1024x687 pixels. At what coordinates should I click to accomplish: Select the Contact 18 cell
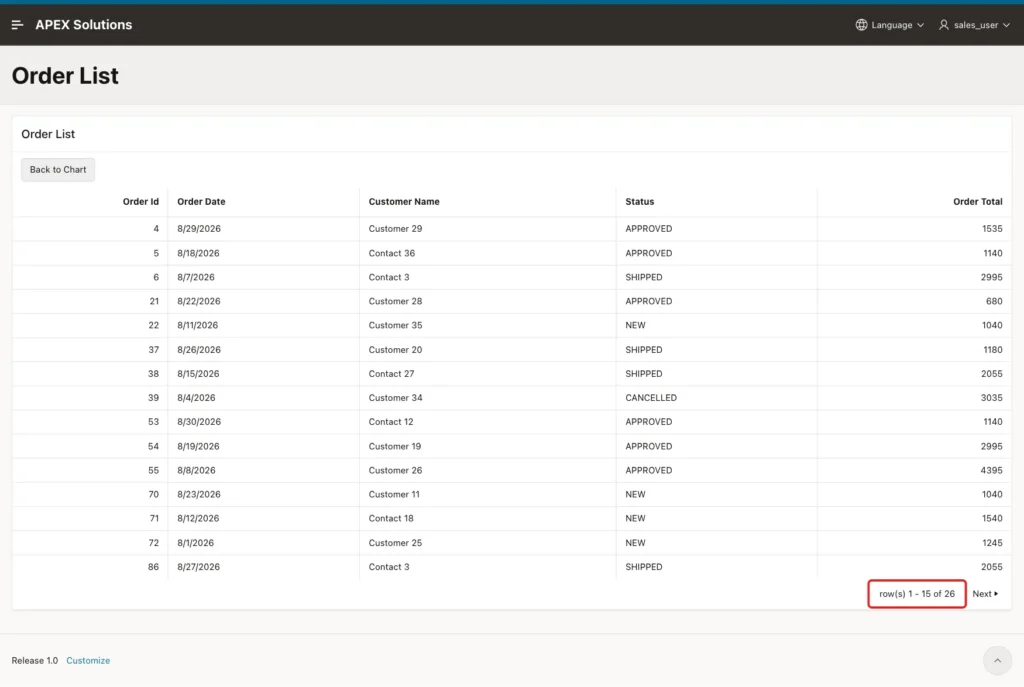tap(391, 519)
